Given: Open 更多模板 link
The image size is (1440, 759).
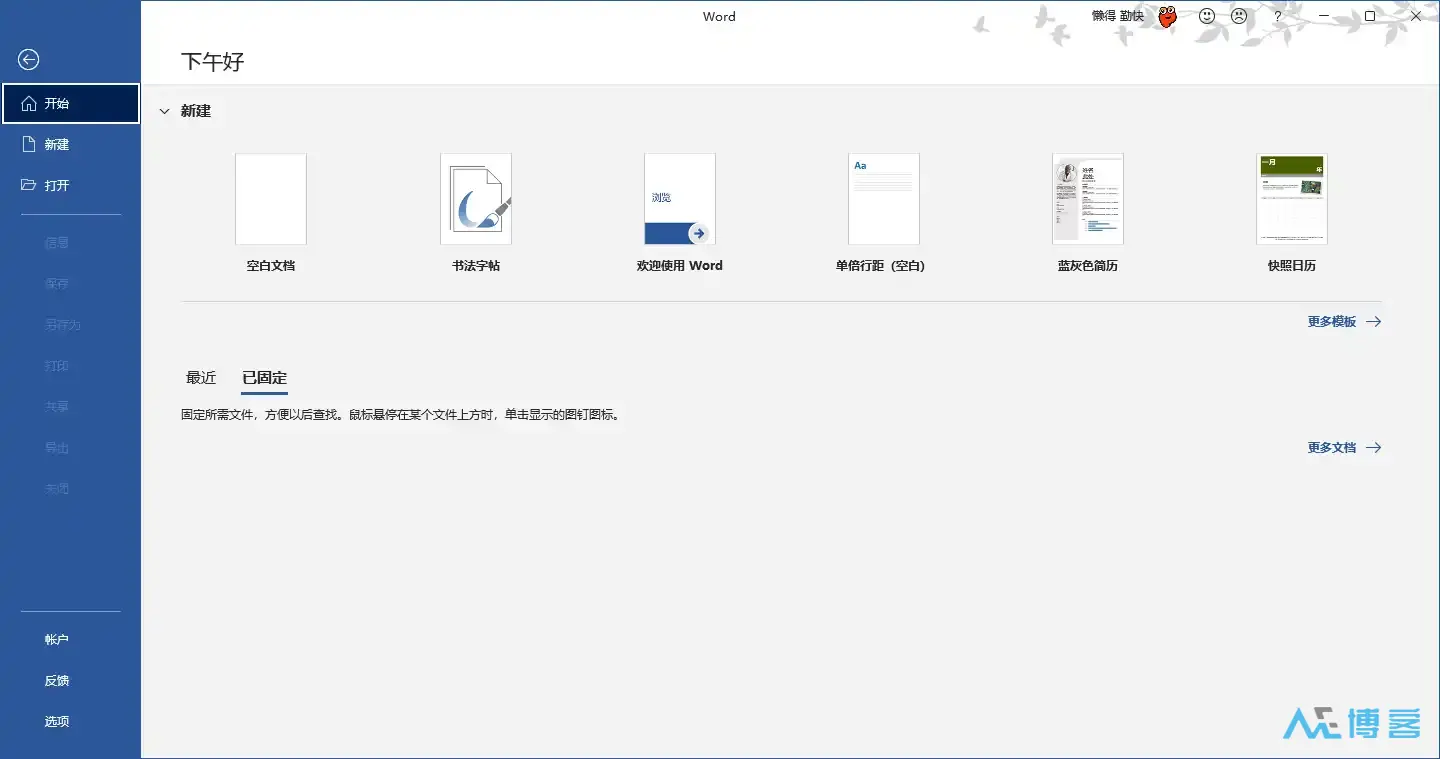Looking at the screenshot, I should [1334, 321].
